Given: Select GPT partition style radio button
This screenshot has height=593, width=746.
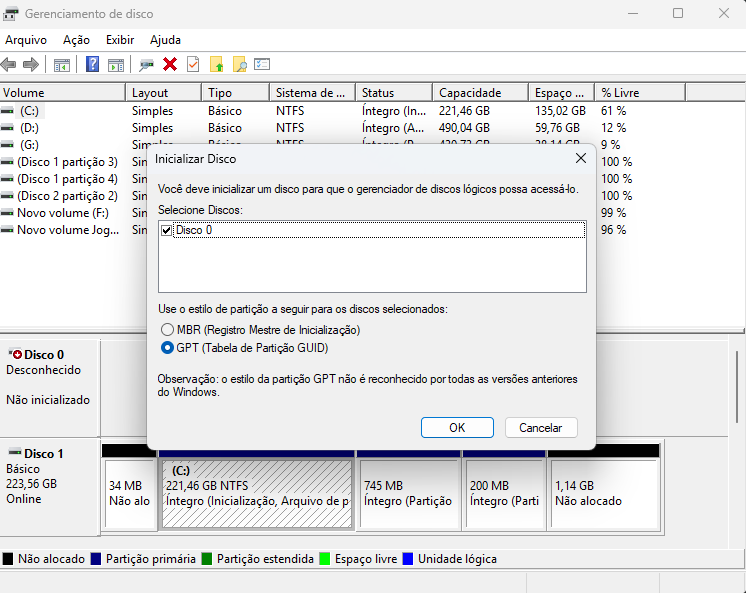Looking at the screenshot, I should pyautogui.click(x=167, y=348).
